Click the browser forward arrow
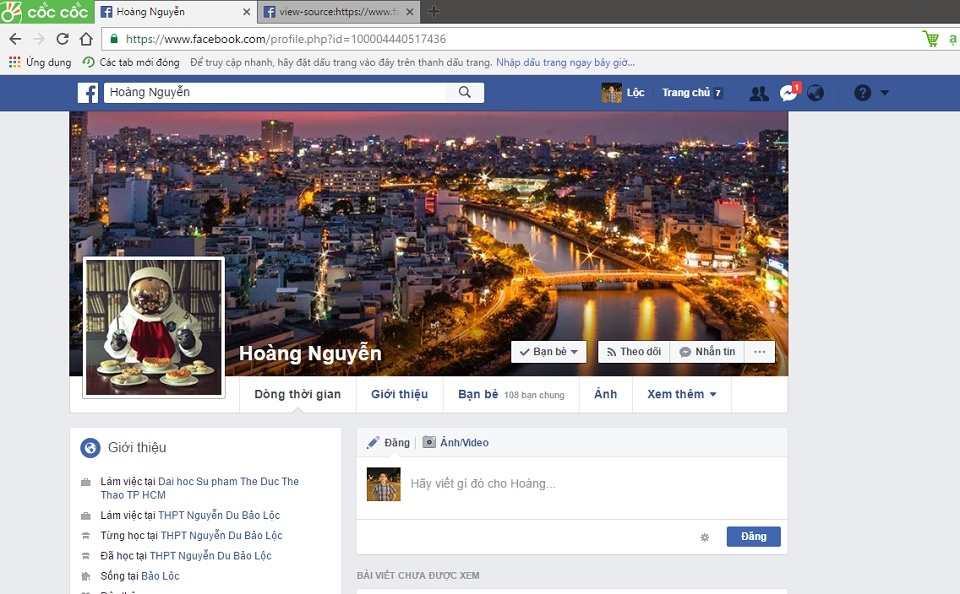Viewport: 960px width, 594px height. click(x=39, y=39)
